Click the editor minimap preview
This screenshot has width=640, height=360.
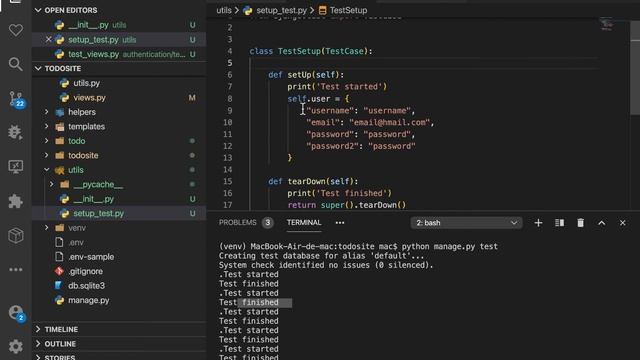pyautogui.click(x=607, y=24)
